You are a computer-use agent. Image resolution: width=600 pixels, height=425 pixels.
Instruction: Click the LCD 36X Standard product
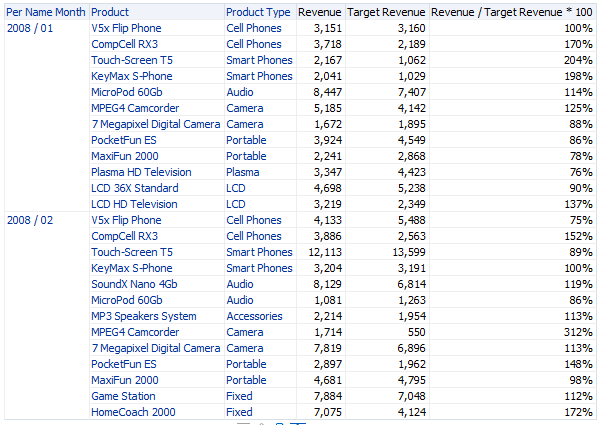(135, 188)
